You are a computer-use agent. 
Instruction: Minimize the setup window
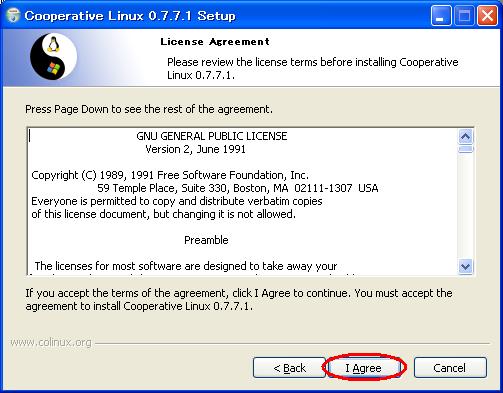pos(441,15)
